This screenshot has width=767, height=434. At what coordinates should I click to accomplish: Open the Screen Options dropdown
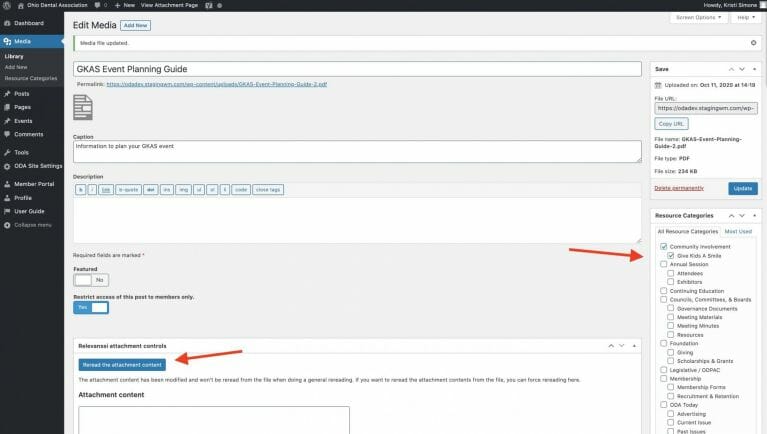699,17
